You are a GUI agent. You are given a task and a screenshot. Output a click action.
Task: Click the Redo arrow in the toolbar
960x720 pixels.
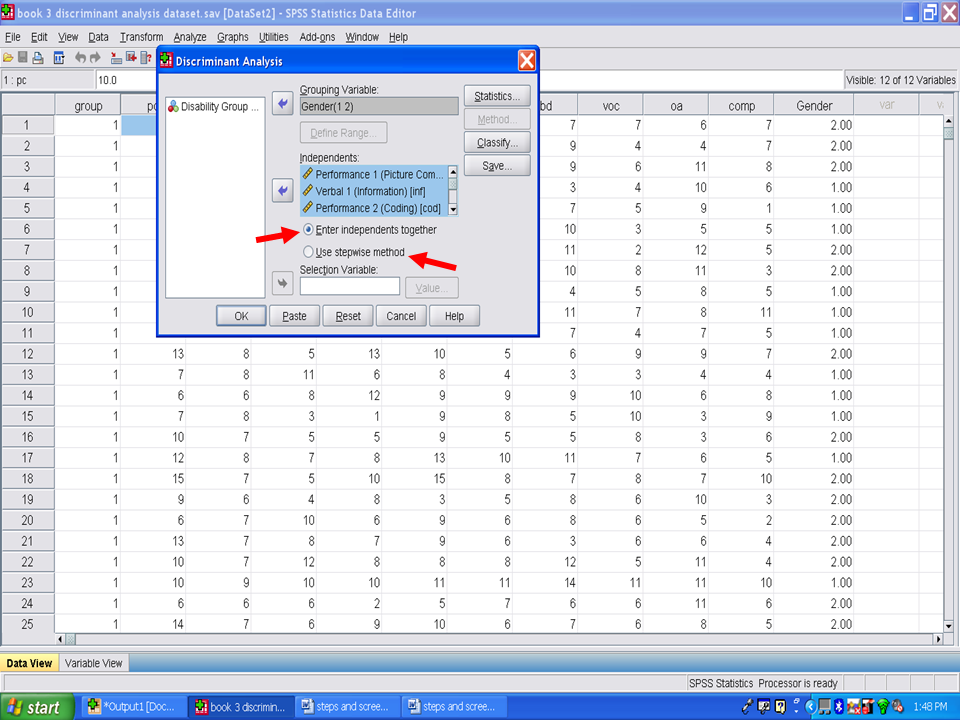pos(96,58)
